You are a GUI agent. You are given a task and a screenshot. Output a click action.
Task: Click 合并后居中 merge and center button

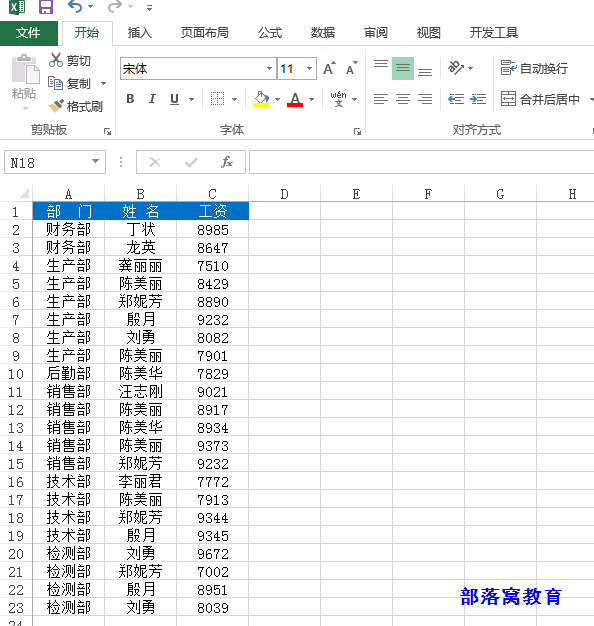pos(540,99)
